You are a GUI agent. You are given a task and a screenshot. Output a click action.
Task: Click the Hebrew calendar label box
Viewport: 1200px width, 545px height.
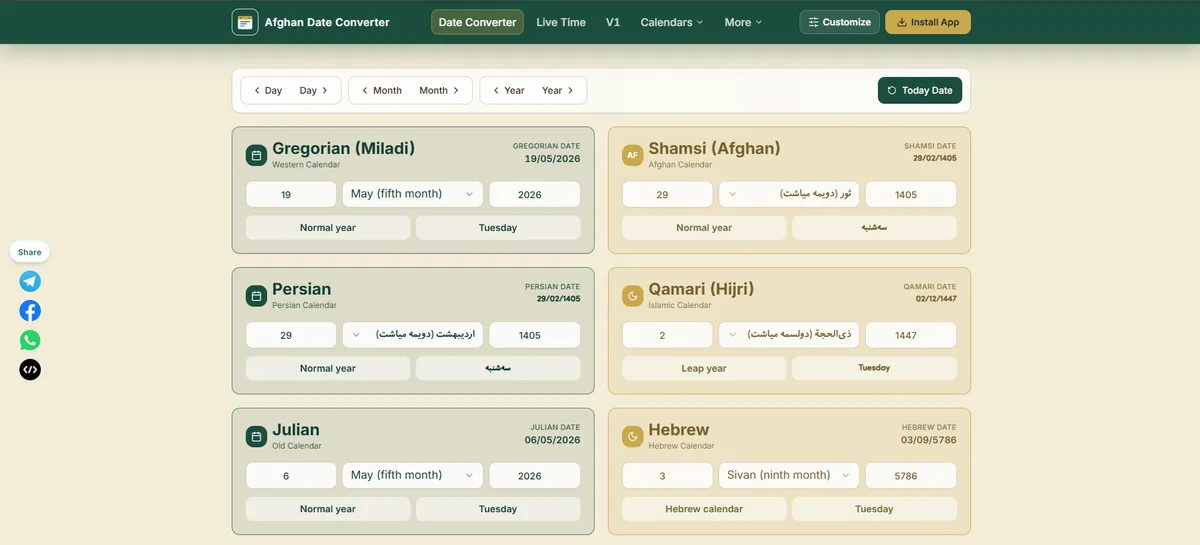704,509
